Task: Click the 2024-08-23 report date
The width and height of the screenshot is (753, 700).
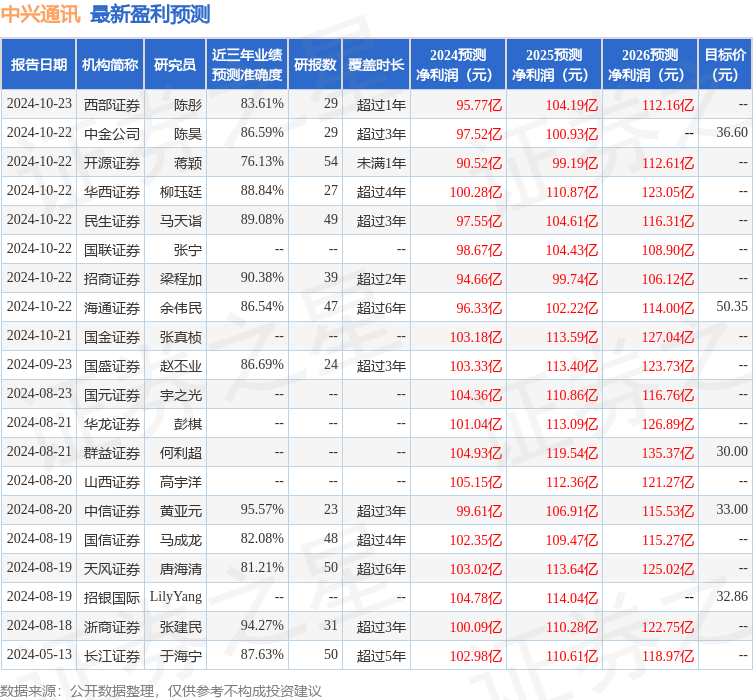Action: [39, 394]
